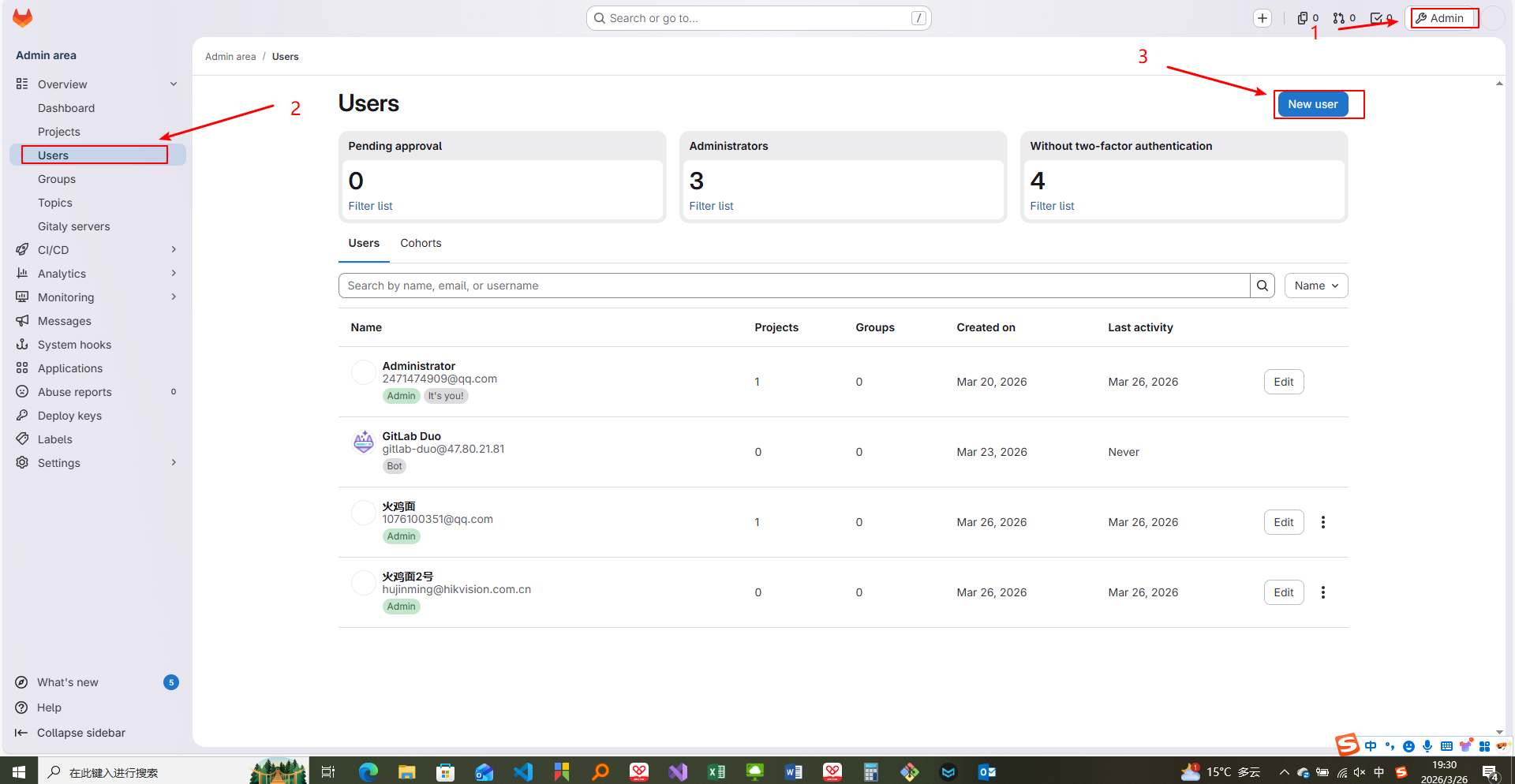Click the Administrator user avatar
Screen dimensions: 1515x784
(363, 371)
